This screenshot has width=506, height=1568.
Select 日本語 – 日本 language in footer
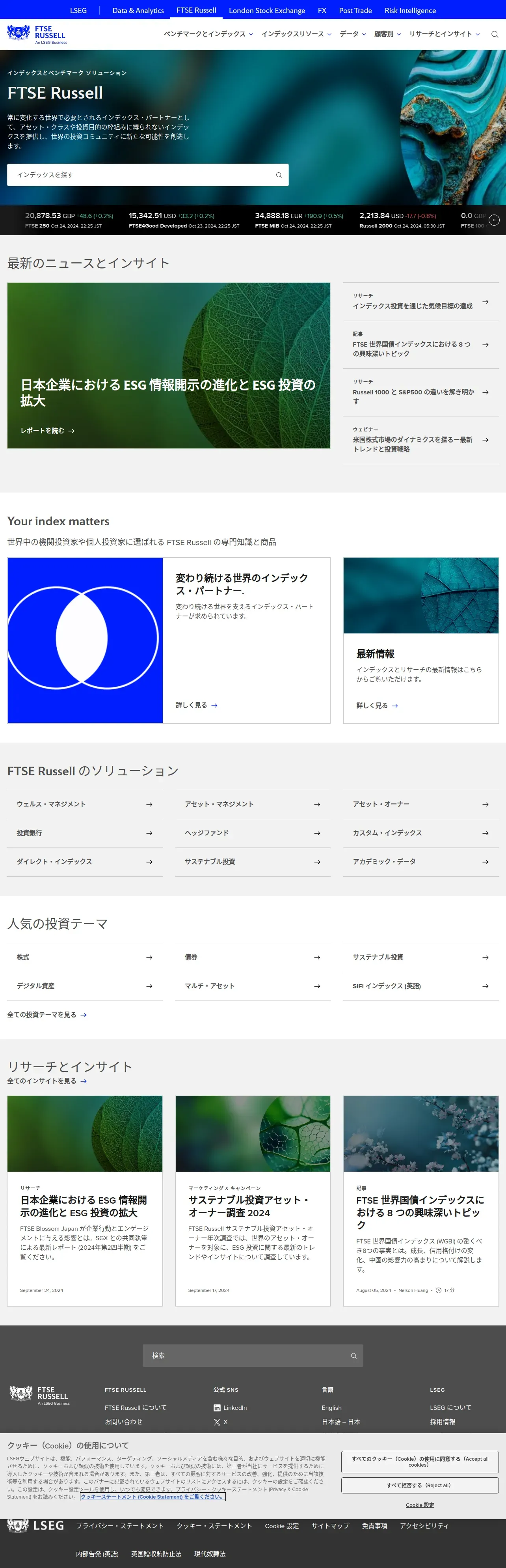pyautogui.click(x=340, y=1422)
